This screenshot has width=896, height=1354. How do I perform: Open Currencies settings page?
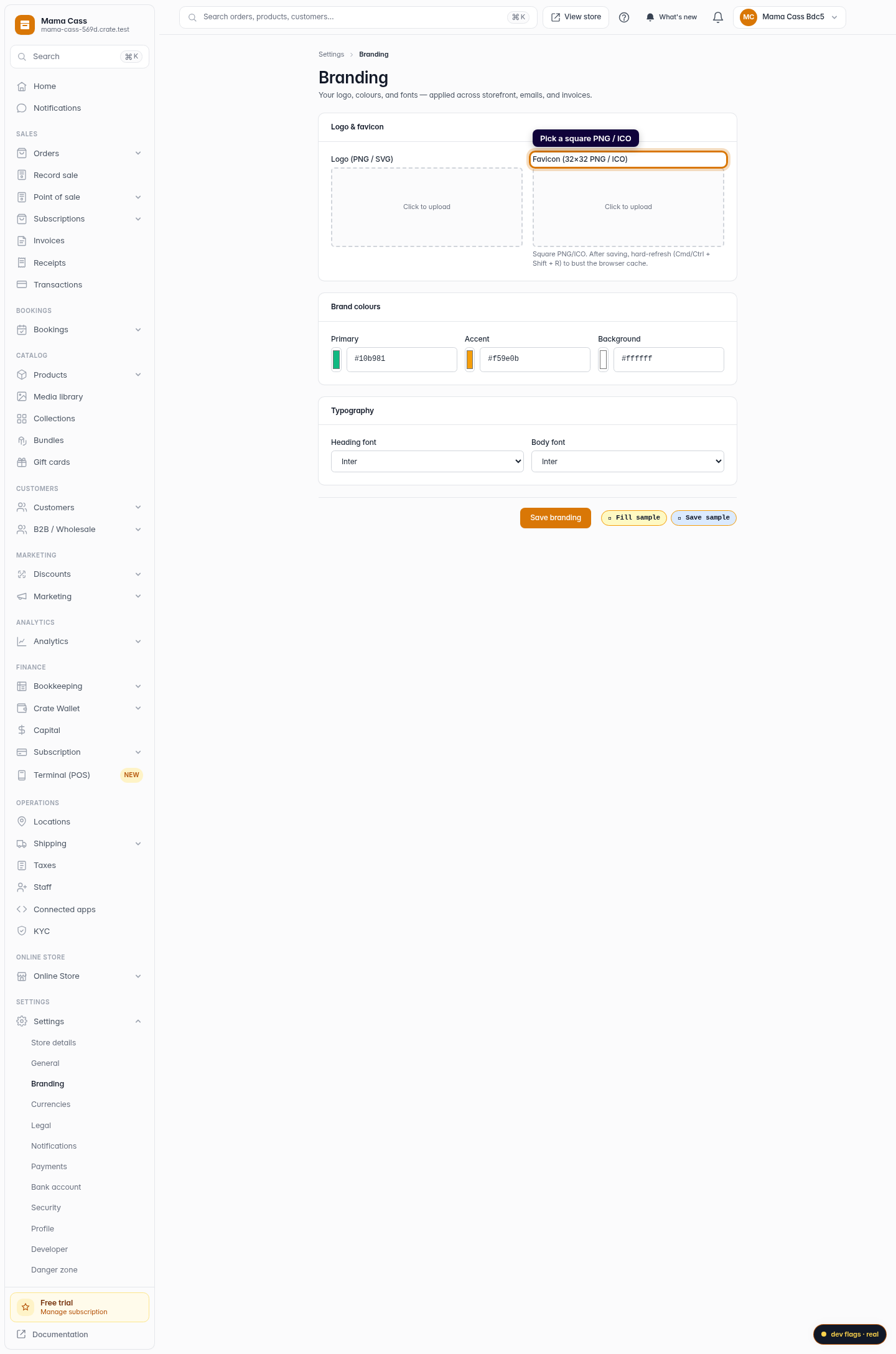tap(51, 1104)
